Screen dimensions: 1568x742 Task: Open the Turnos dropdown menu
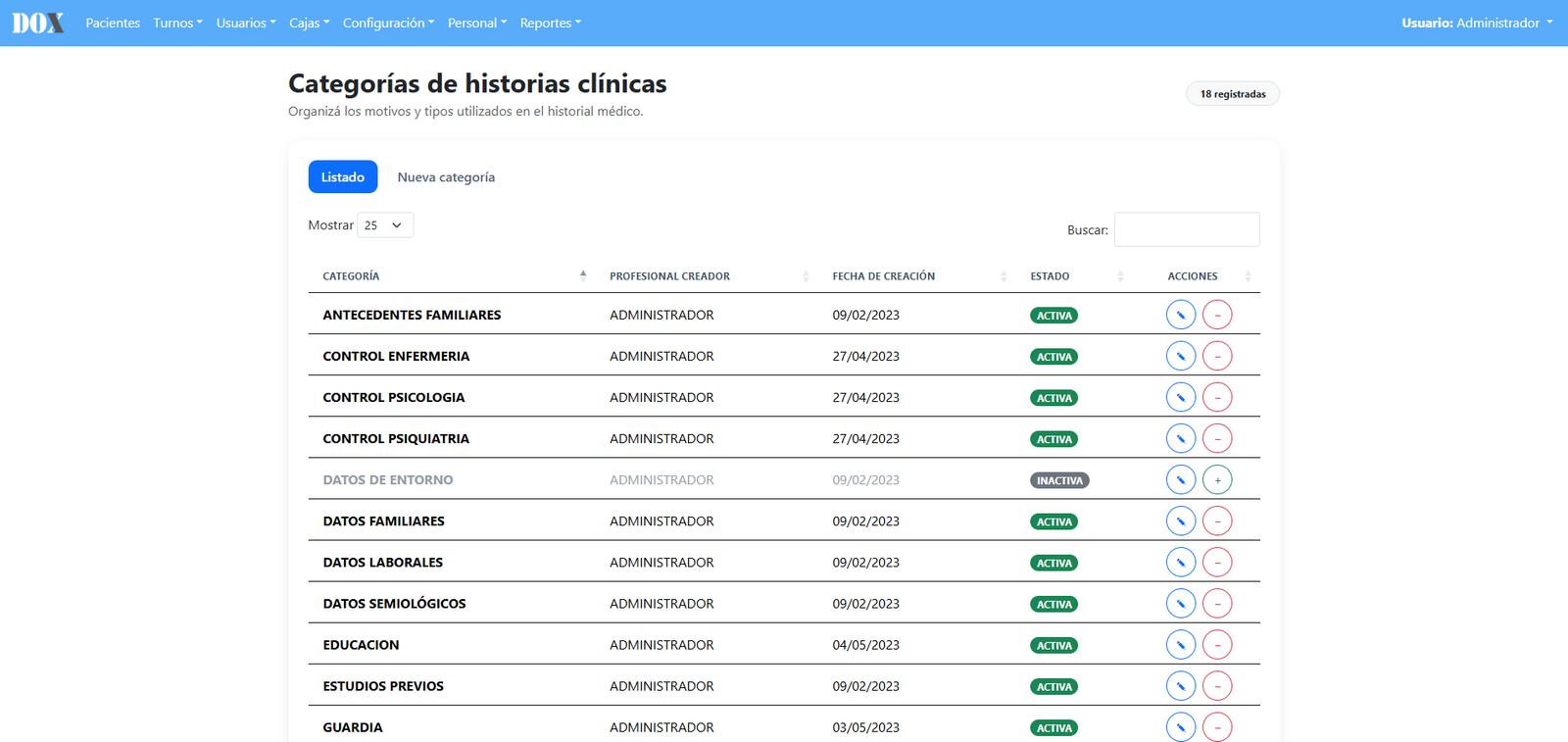coord(178,23)
